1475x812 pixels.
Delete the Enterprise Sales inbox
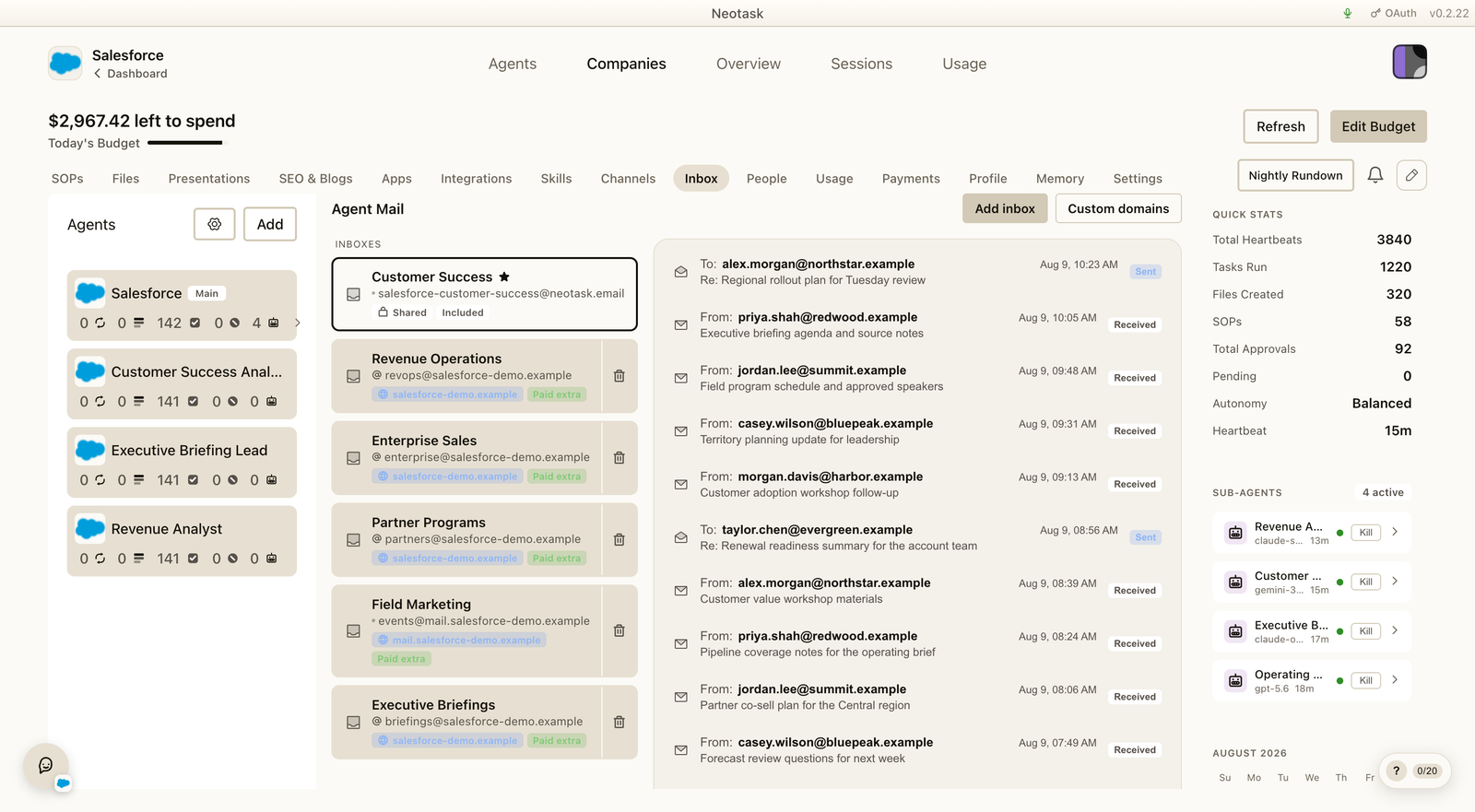pyautogui.click(x=619, y=458)
